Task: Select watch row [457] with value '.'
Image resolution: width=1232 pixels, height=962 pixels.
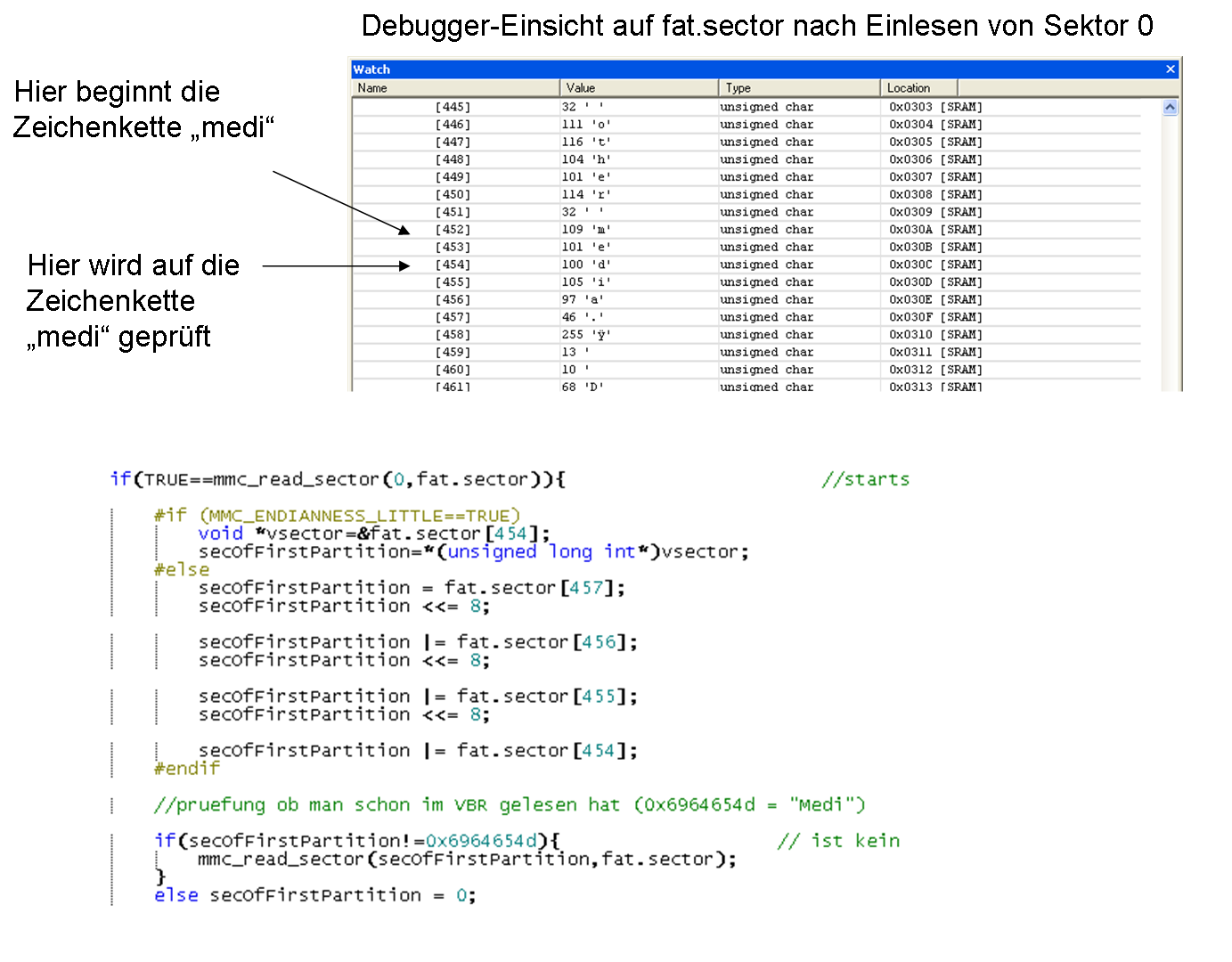Action: click(453, 317)
